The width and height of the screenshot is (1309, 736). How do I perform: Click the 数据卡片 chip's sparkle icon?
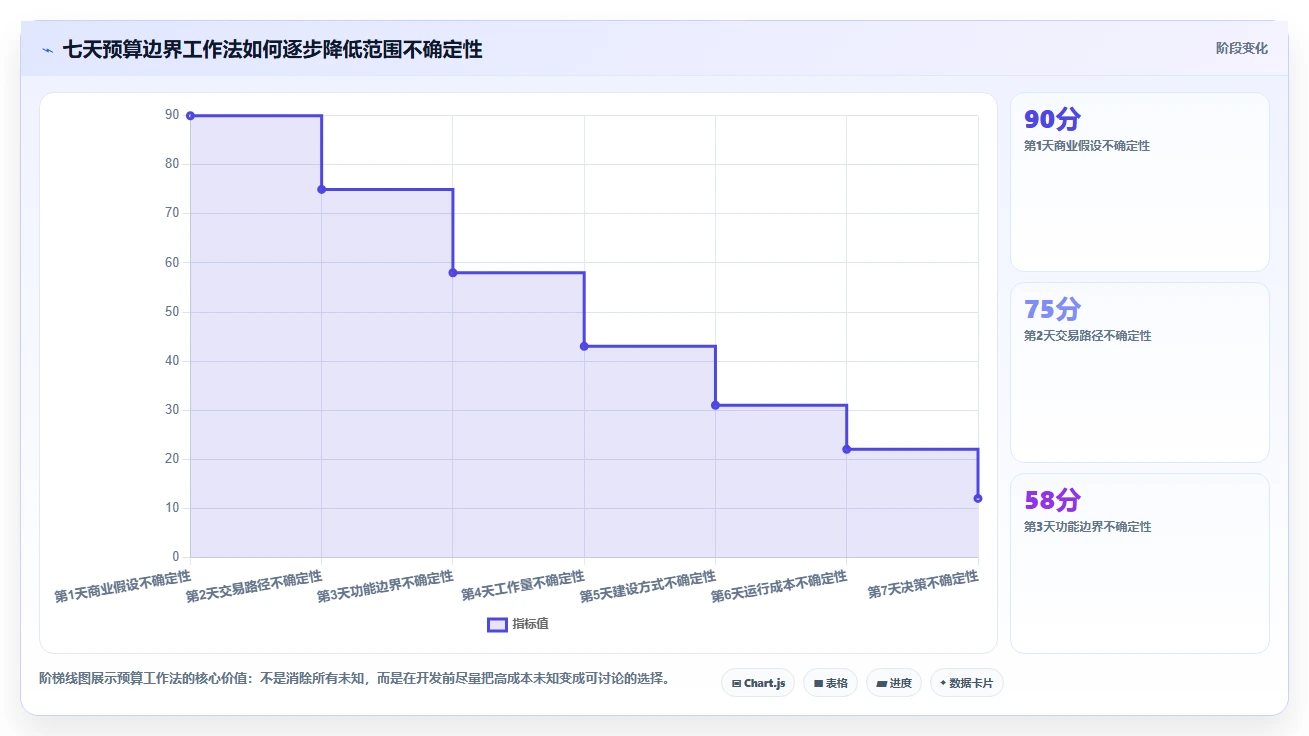(942, 684)
